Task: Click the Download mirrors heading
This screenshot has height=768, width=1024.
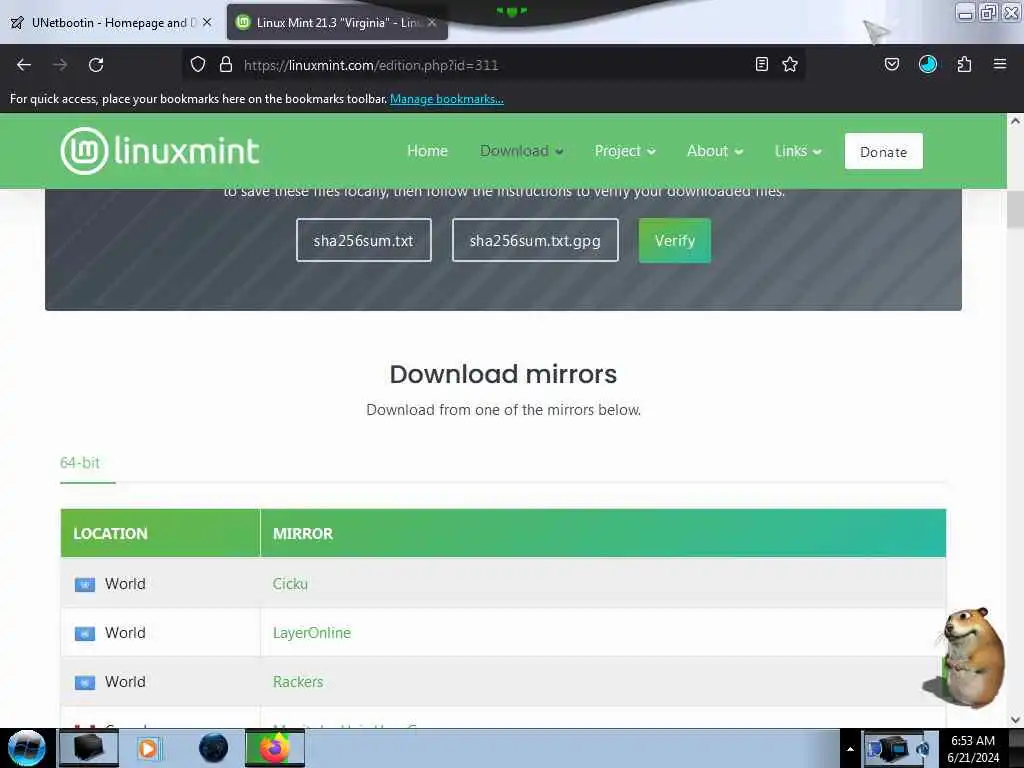Action: click(x=503, y=374)
